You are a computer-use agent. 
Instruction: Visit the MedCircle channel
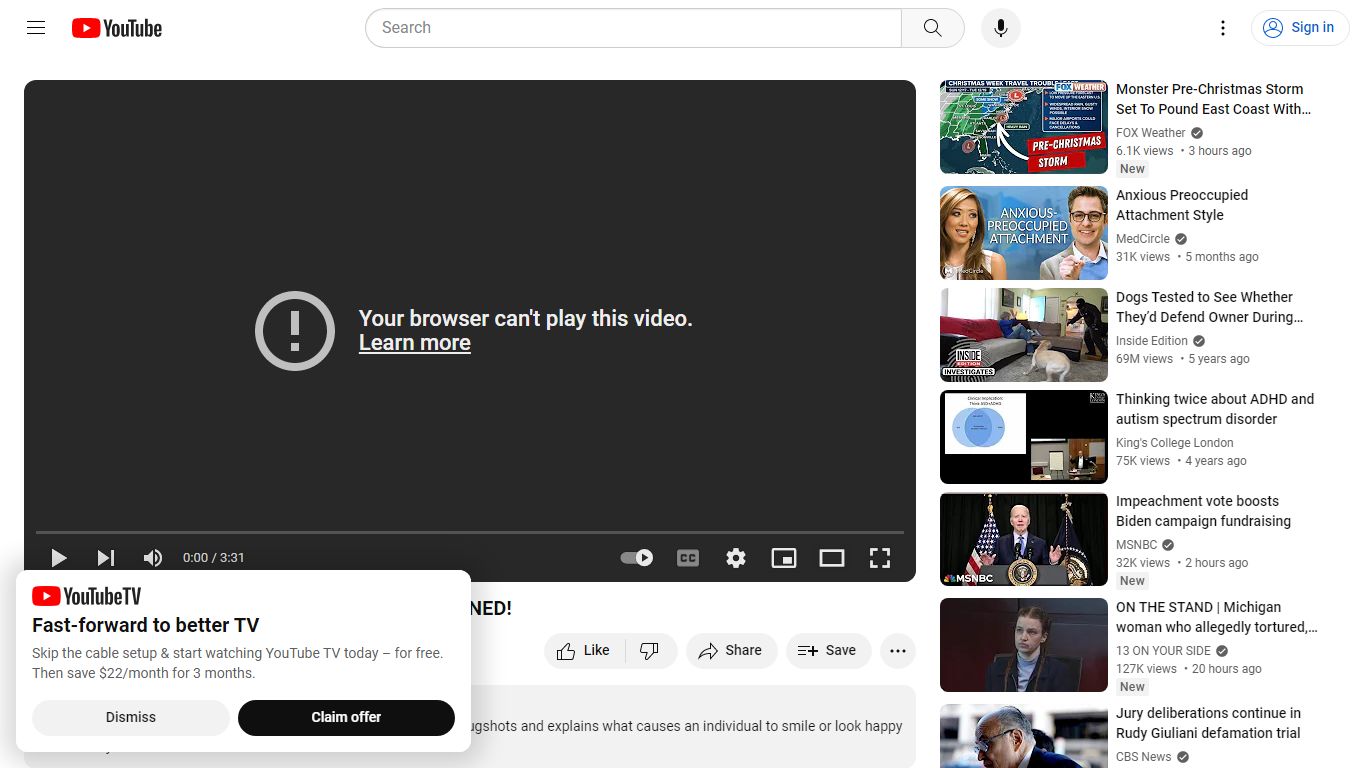point(1143,239)
